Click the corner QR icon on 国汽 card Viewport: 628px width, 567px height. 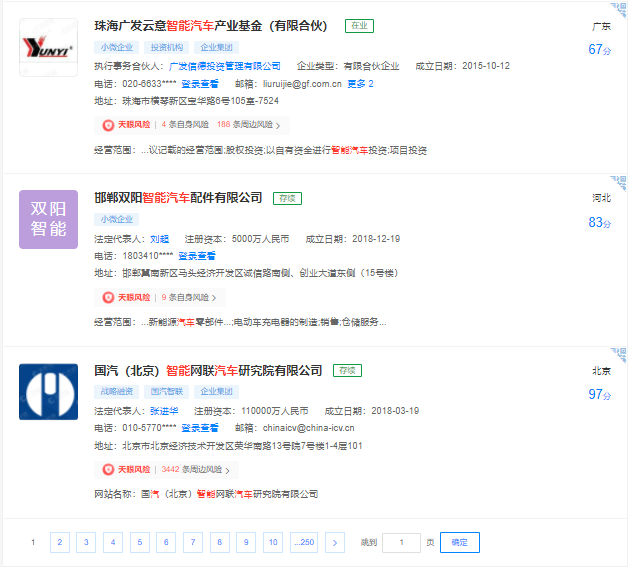(619, 355)
